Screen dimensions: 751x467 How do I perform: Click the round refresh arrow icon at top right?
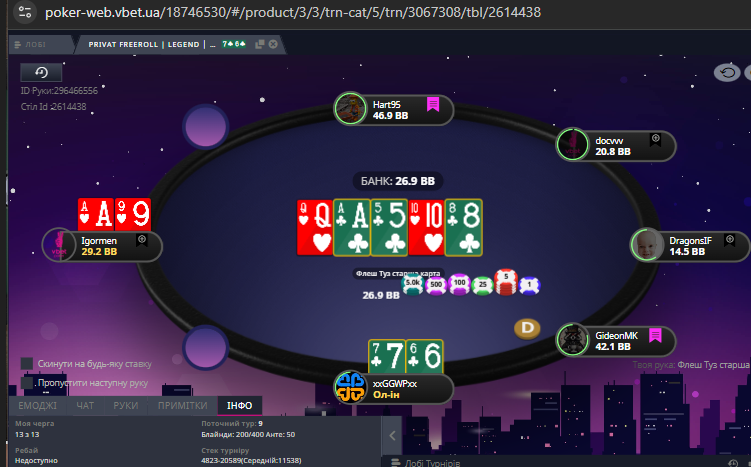727,73
